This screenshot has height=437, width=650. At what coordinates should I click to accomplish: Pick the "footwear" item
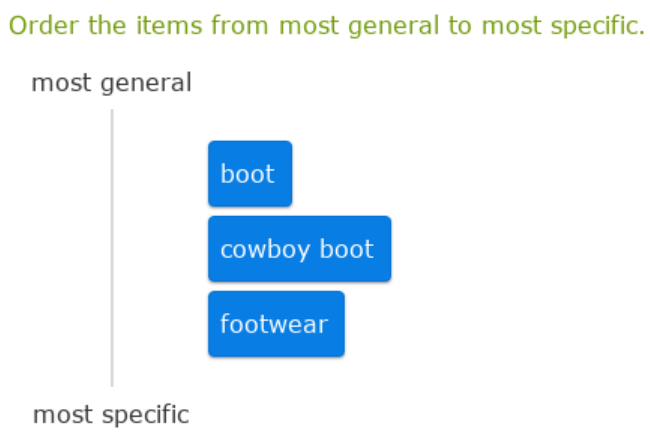pyautogui.click(x=275, y=324)
